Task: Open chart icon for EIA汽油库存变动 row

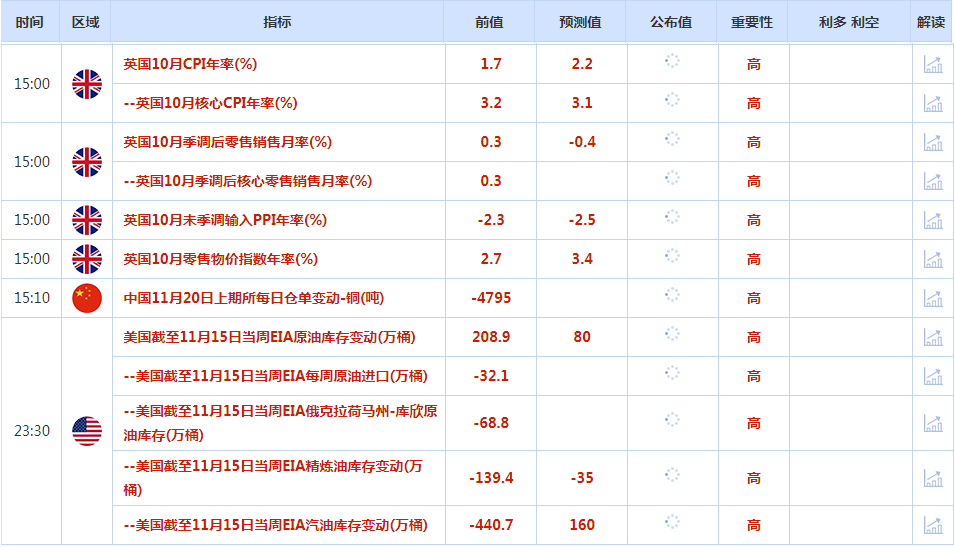Action: 932,525
